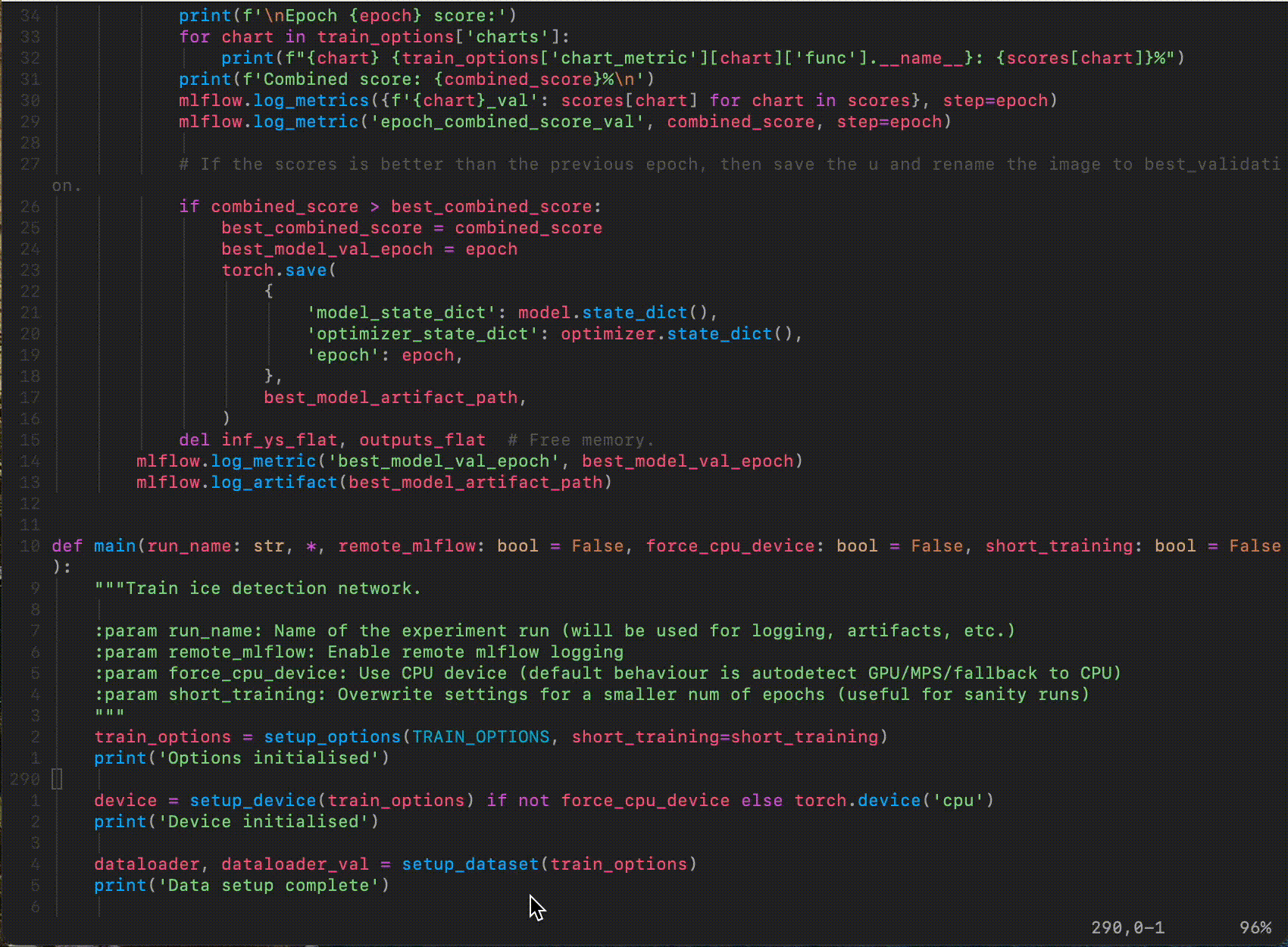Click the setup_options(TRAIN_OPTIONS call
The width and height of the screenshot is (1288, 947).
(406, 737)
